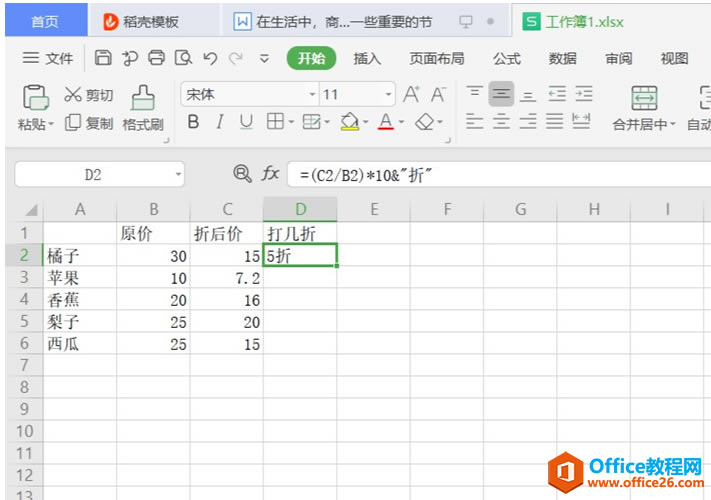711x500 pixels.
Task: Switch to the 公式 ribbon tab
Action: click(x=507, y=58)
